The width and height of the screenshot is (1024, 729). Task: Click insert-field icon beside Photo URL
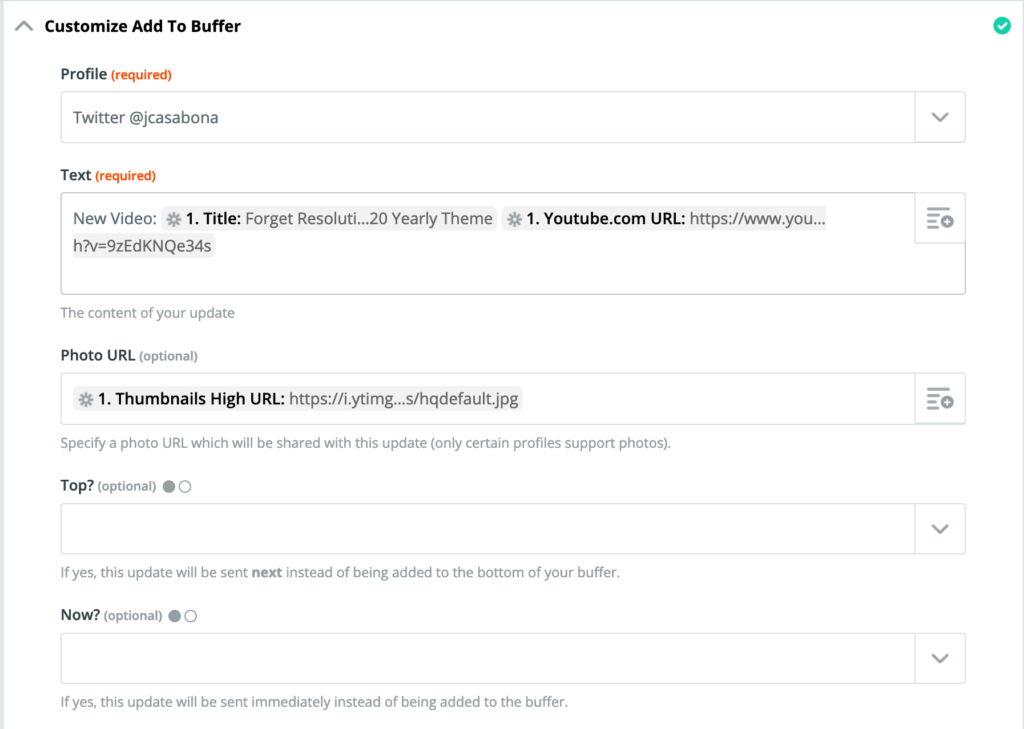tap(939, 399)
